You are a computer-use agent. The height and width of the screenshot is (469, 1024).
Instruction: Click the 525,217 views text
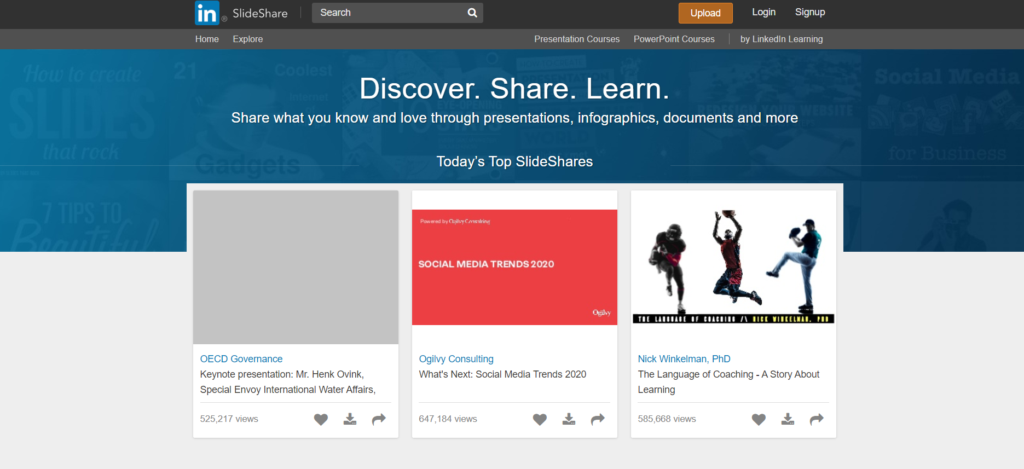click(x=229, y=419)
